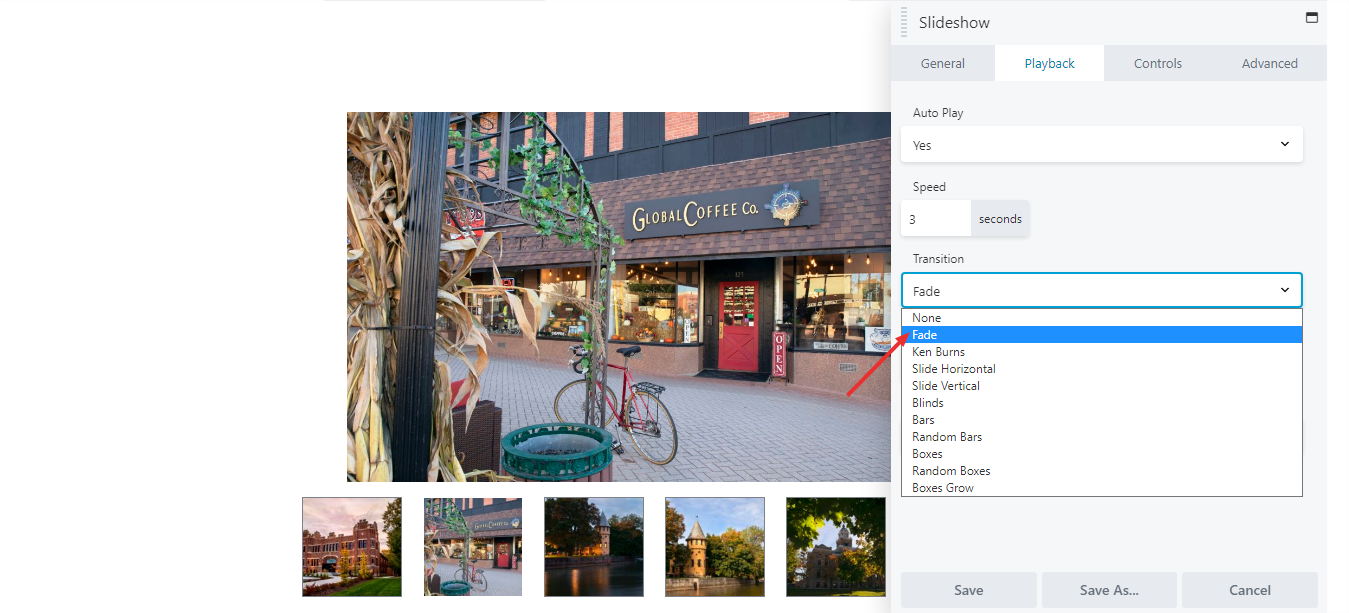This screenshot has height=613, width=1349.
Task: Open the Playback tab
Action: click(x=1049, y=63)
